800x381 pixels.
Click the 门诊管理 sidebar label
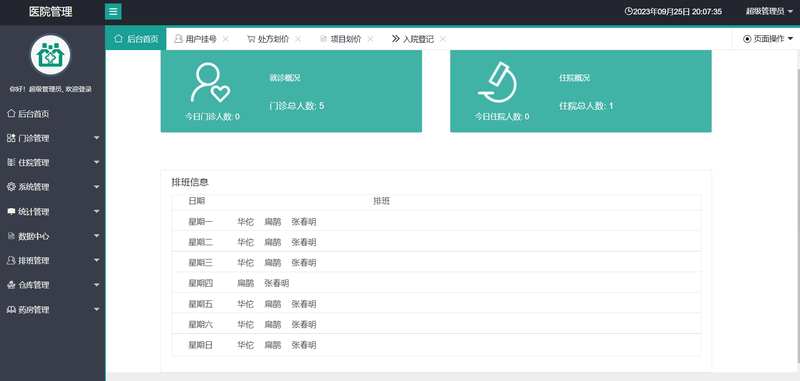[34, 138]
